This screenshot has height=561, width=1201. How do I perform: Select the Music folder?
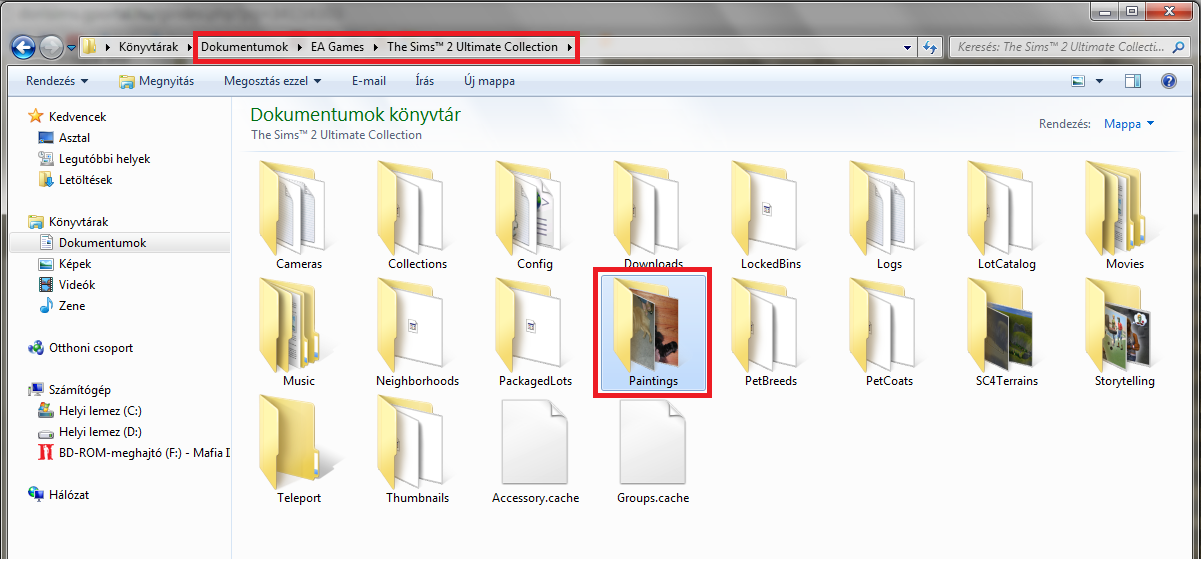[299, 333]
